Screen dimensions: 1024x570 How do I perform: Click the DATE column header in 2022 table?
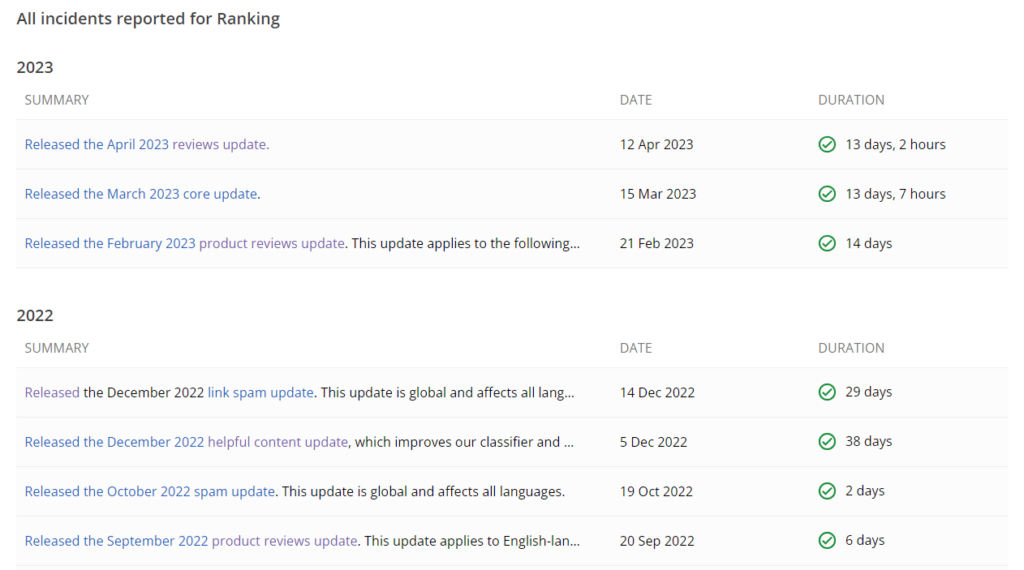click(x=635, y=348)
